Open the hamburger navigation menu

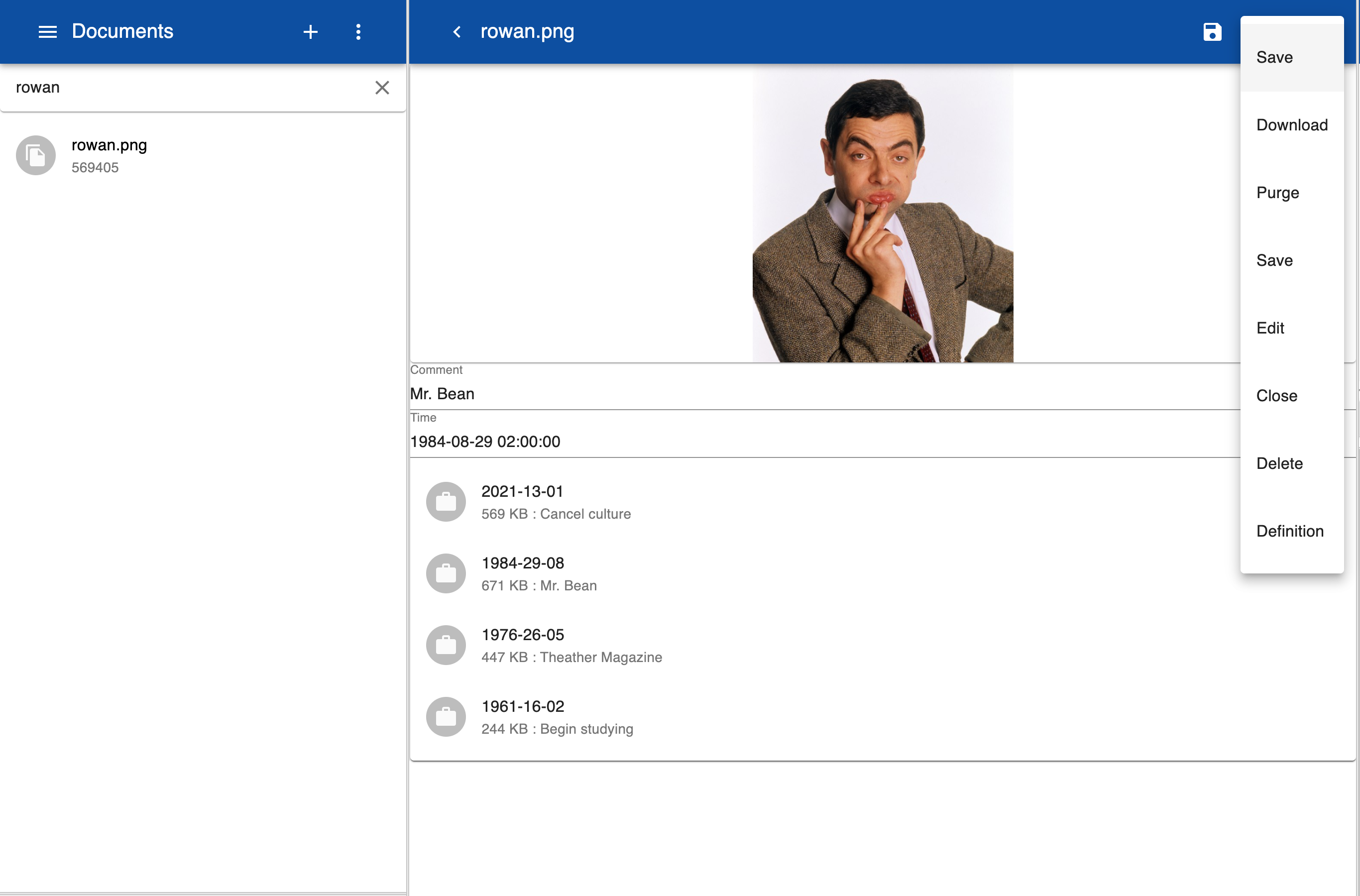(x=47, y=32)
